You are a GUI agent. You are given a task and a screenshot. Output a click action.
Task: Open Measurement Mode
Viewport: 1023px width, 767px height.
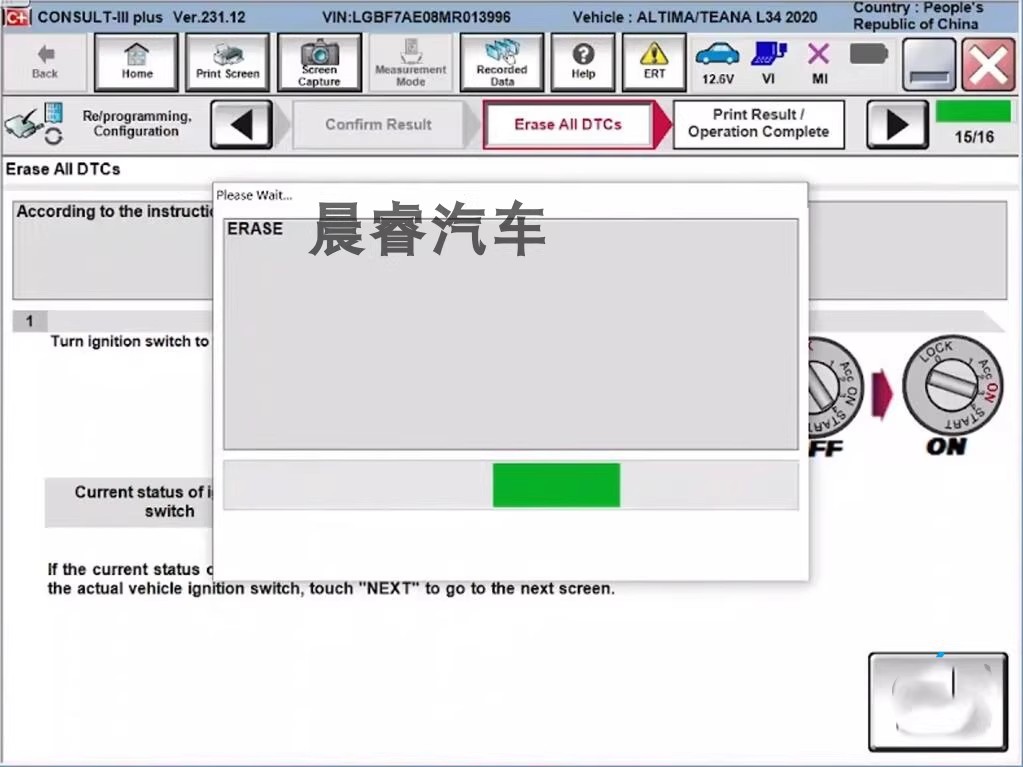pos(410,62)
